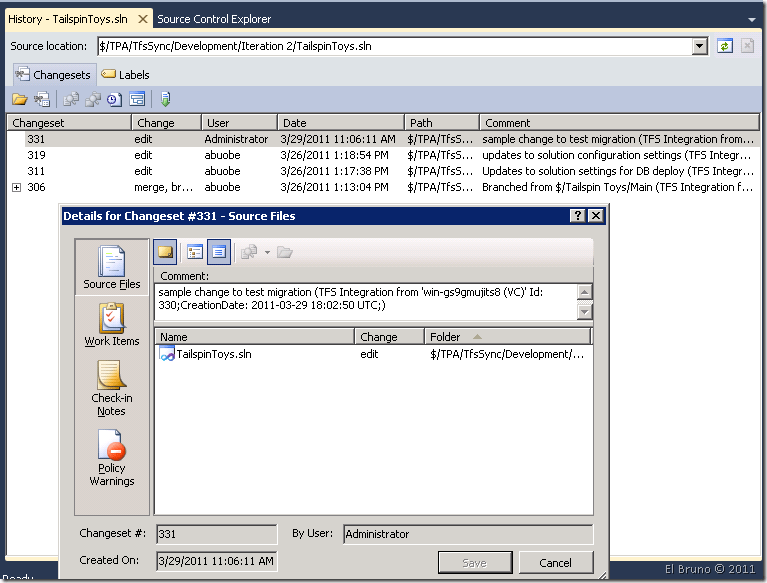
Task: Open the Source location dropdown
Action: (700, 46)
